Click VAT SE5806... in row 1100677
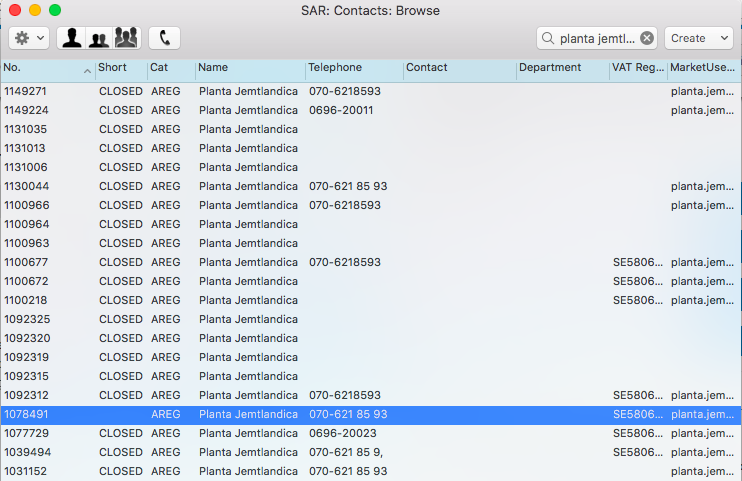Viewport: 742px width, 481px height. (x=638, y=262)
